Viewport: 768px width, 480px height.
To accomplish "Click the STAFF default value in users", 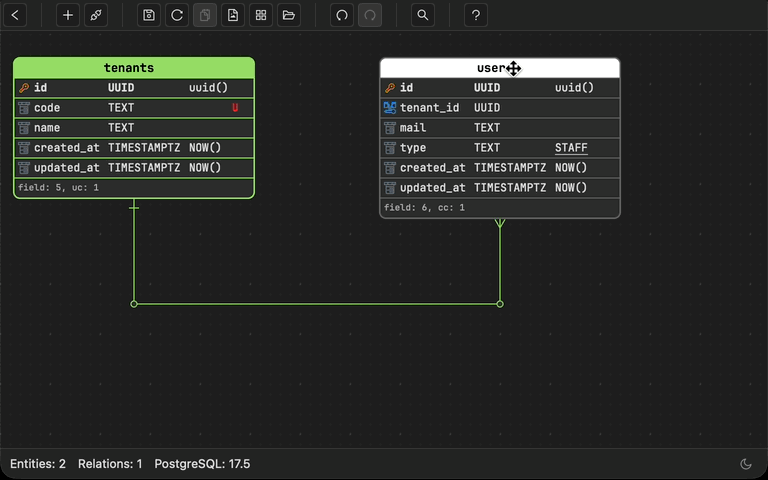I will [x=571, y=148].
